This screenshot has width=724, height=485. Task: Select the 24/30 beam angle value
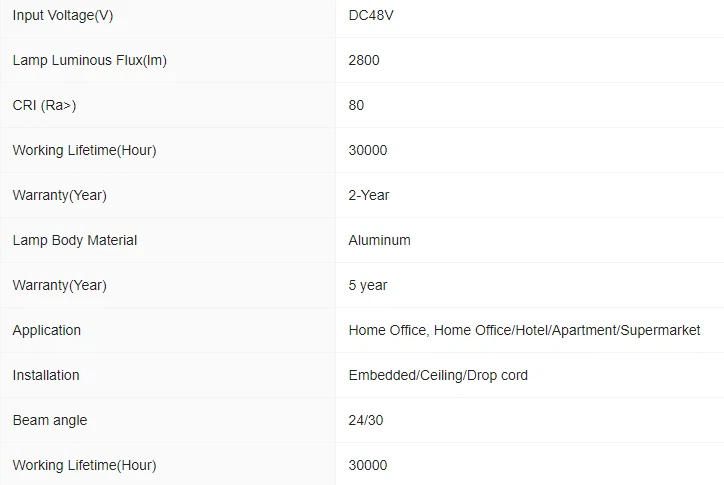[366, 420]
